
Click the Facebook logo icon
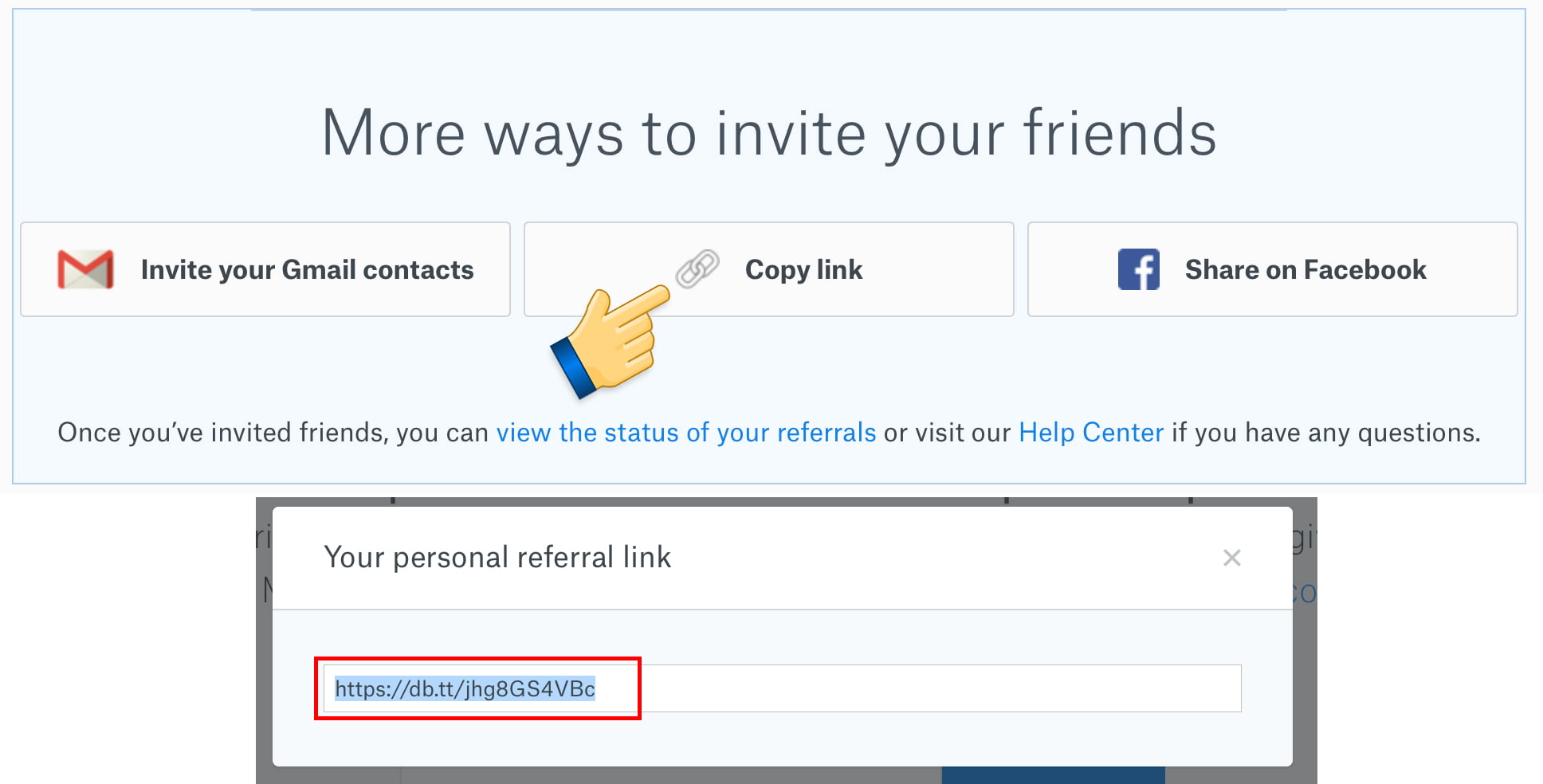click(1138, 269)
